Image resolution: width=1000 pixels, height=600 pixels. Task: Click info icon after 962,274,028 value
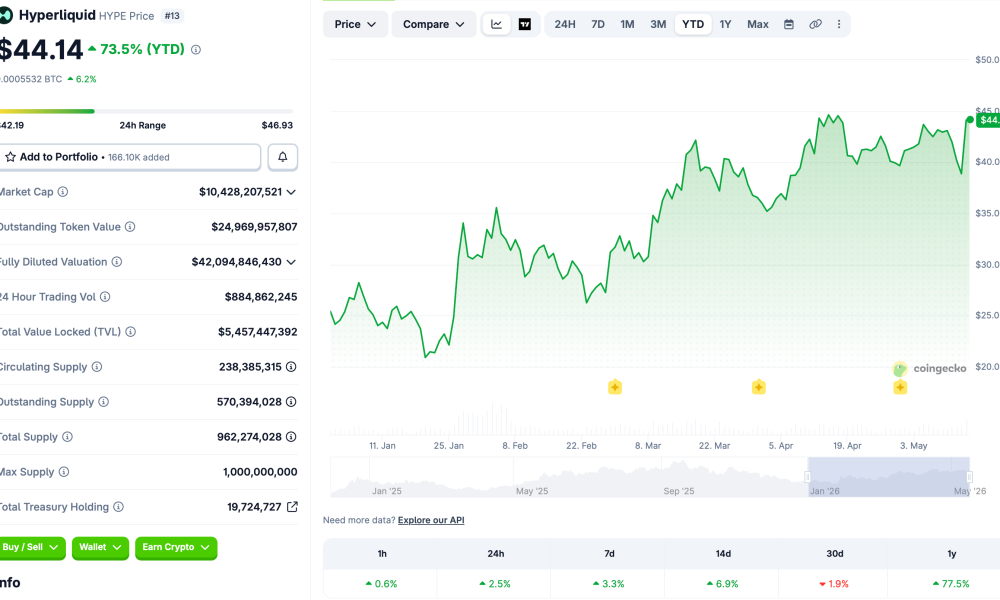(291, 437)
